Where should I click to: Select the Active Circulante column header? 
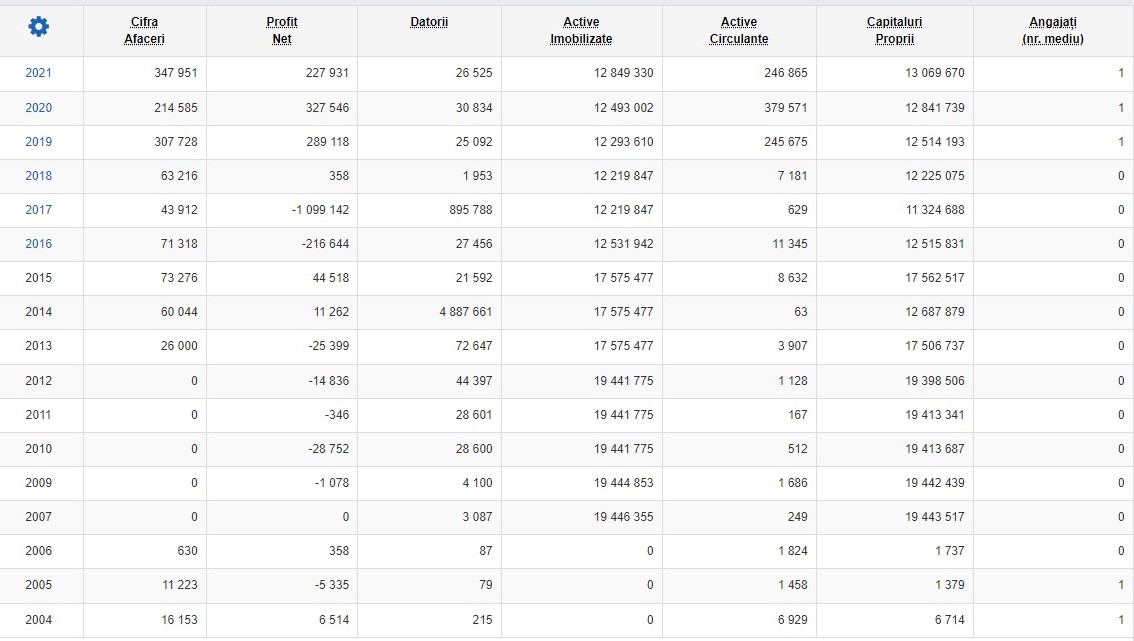(738, 30)
